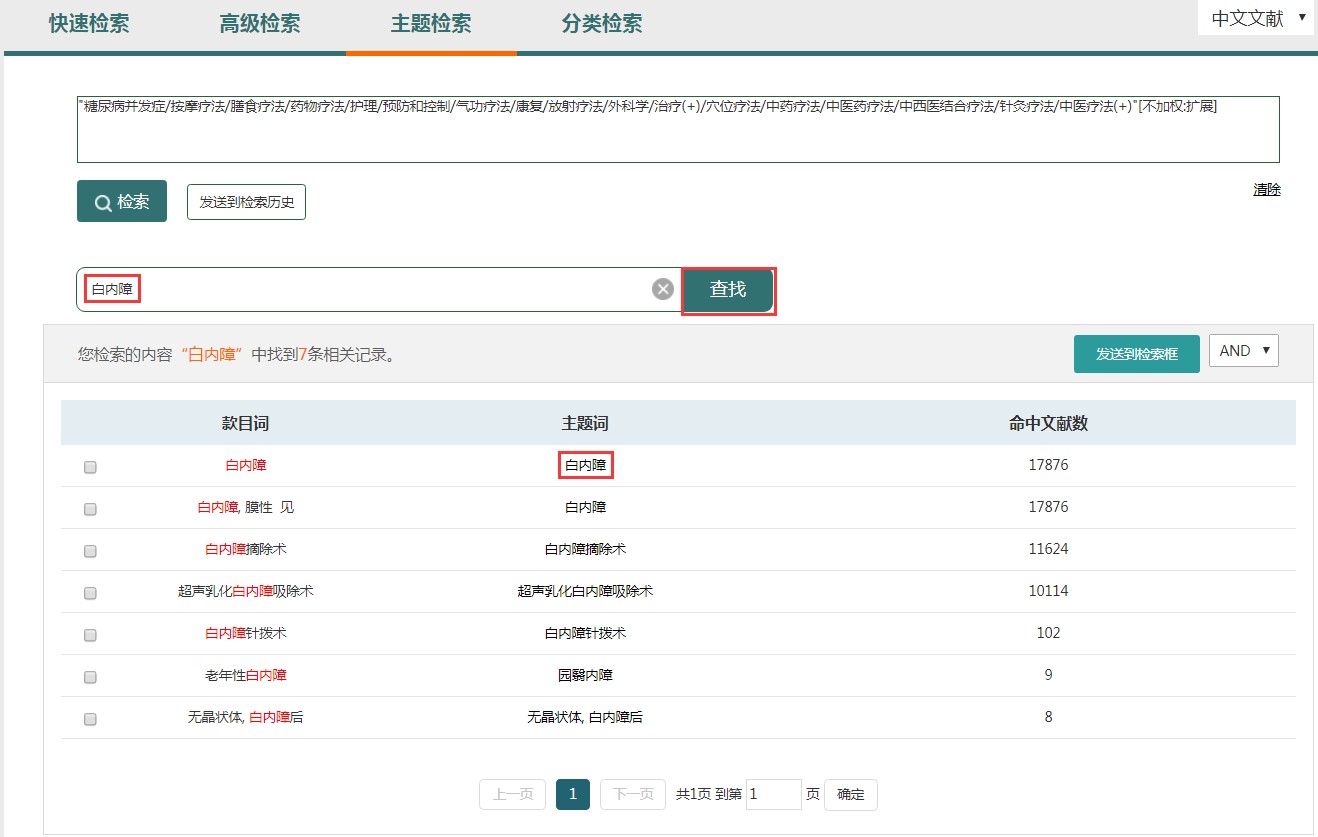Click the 发送到检索框 button
The height and width of the screenshot is (837, 1318).
(1136, 354)
